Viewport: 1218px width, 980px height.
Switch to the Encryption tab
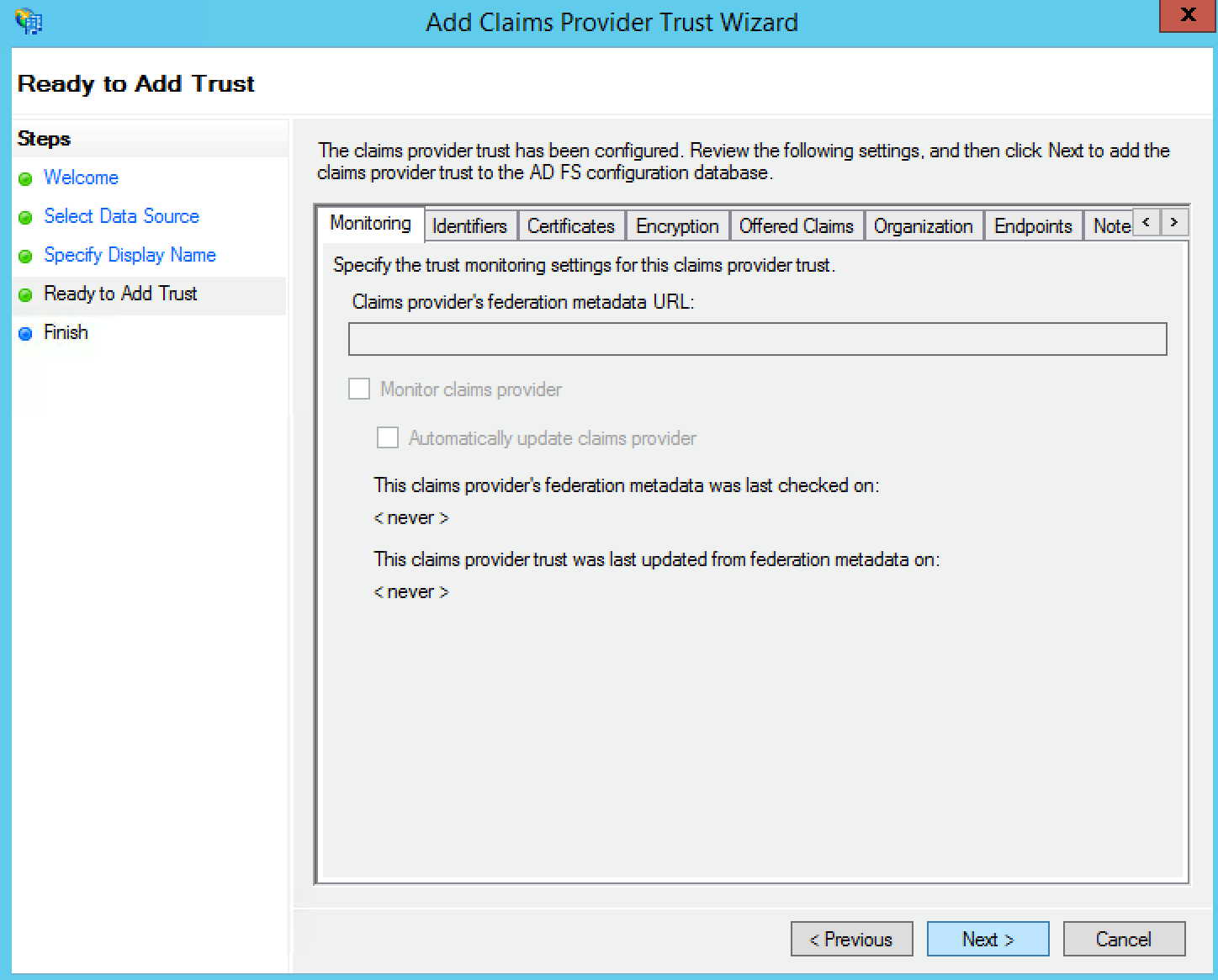point(677,226)
